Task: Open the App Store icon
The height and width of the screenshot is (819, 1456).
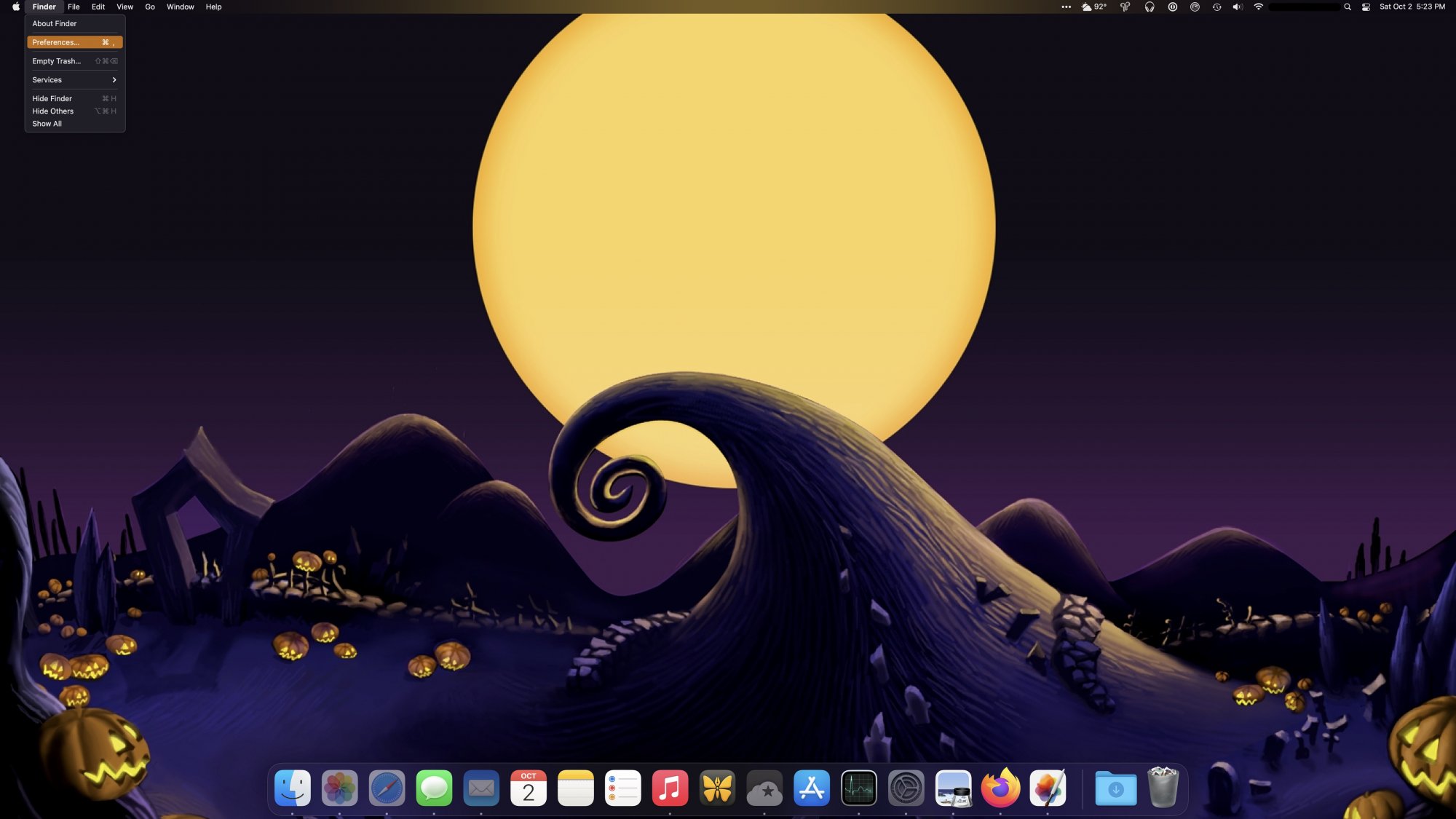Action: coord(812,788)
